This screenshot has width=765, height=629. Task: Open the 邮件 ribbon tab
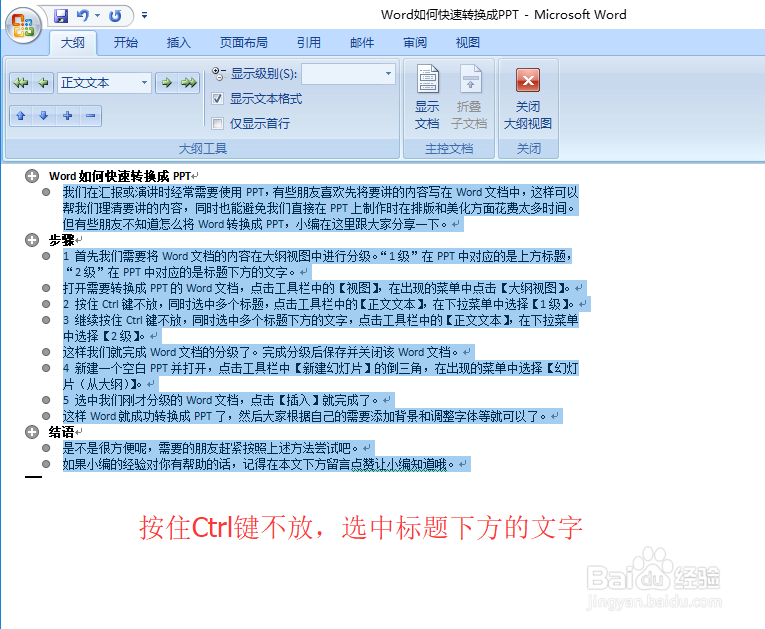click(362, 43)
